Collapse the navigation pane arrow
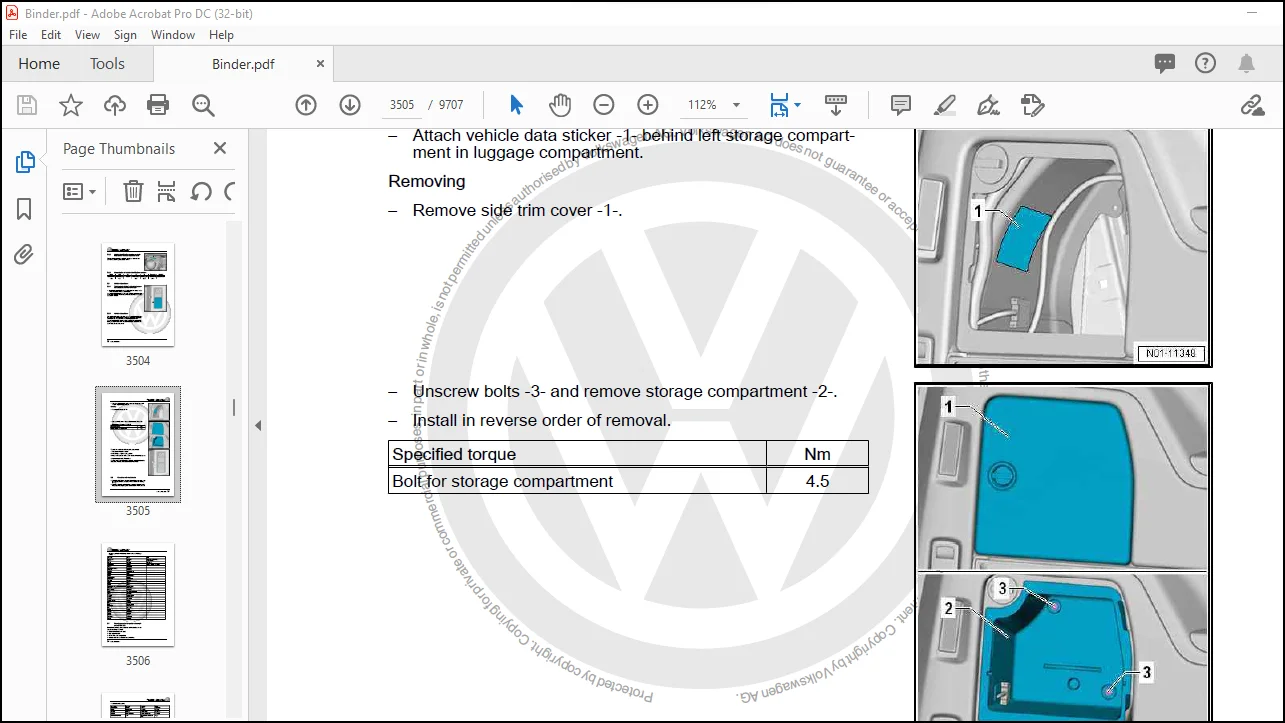Image resolution: width=1285 pixels, height=723 pixels. [257, 425]
